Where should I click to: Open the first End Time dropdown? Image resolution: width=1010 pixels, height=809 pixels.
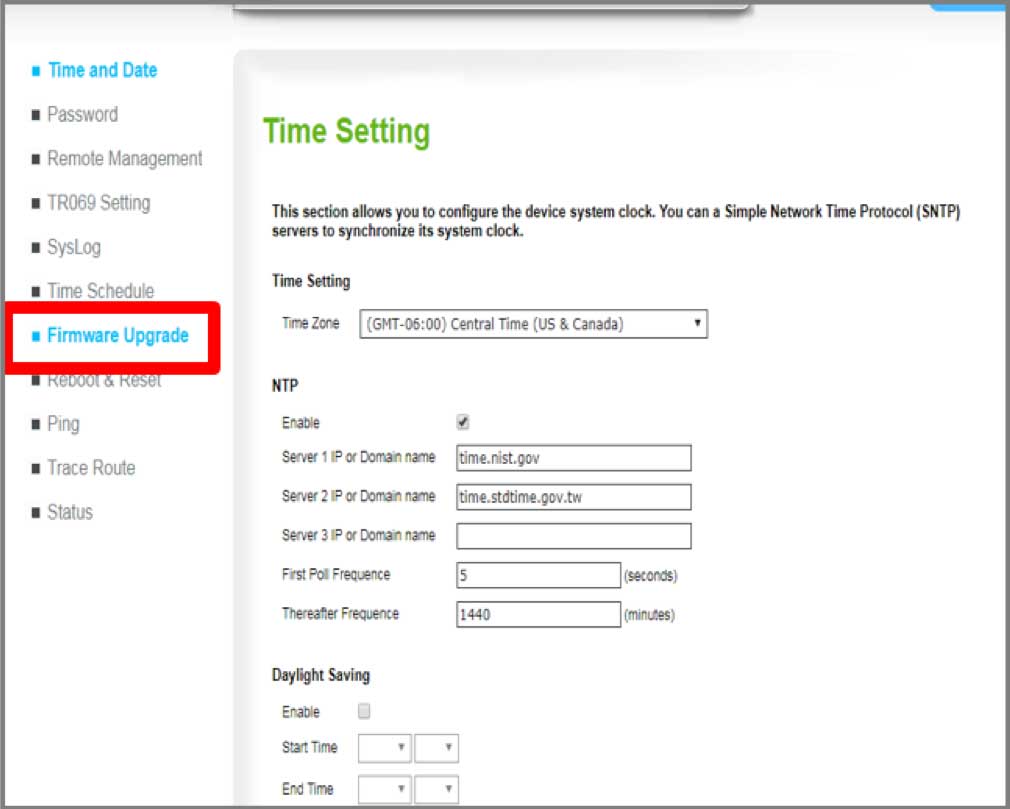(x=384, y=789)
